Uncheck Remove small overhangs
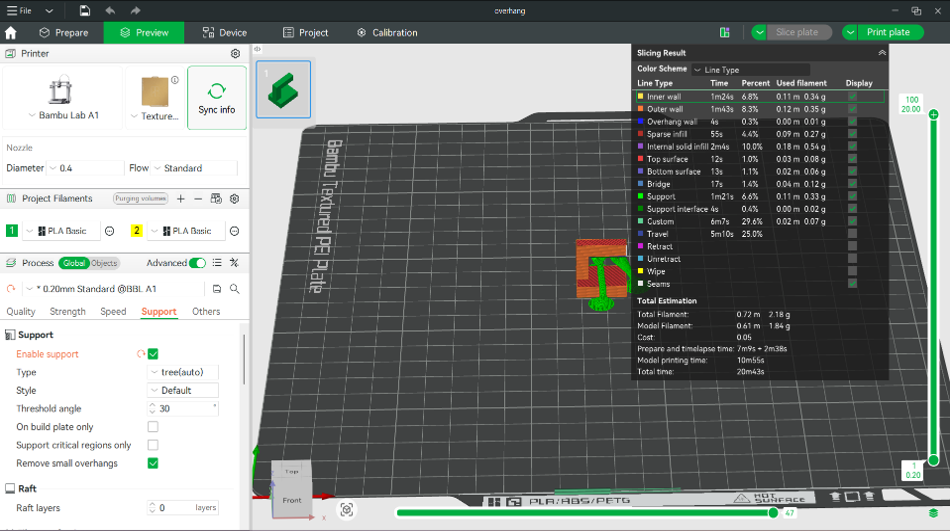The width and height of the screenshot is (950, 531). [153, 463]
